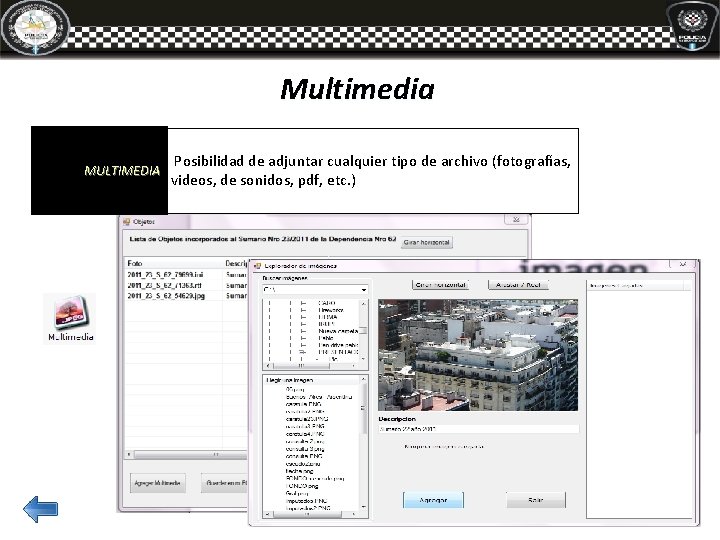This screenshot has width=720, height=540.
Task: Click Girar horizontal in the Objetos window
Action: pos(427,242)
